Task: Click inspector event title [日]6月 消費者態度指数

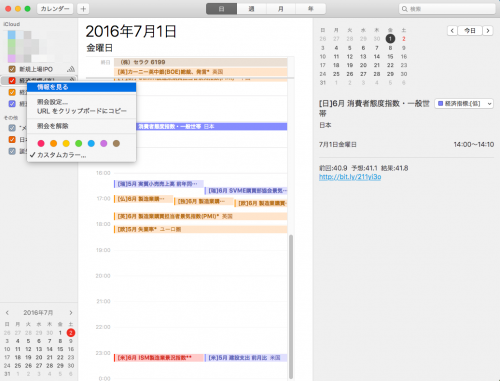Action: pyautogui.click(x=374, y=108)
